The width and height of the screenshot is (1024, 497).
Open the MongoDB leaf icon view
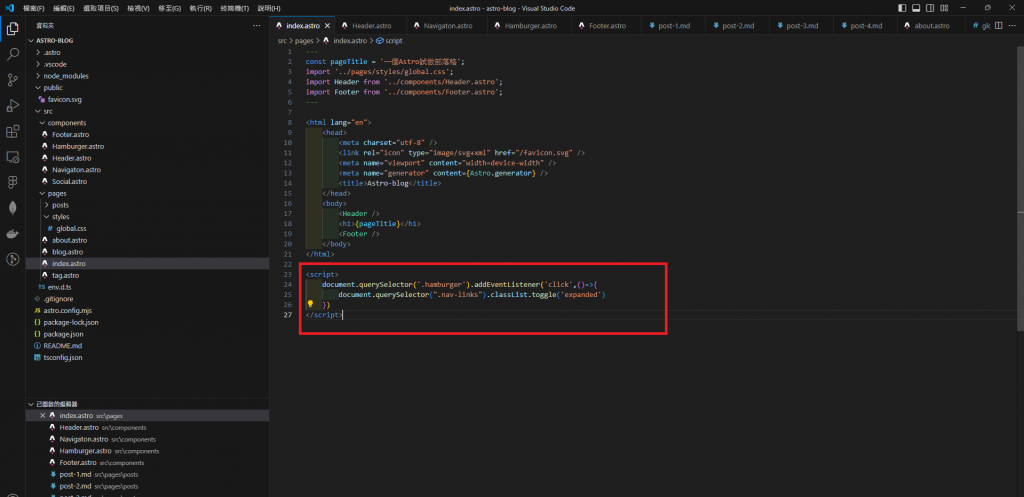(12, 208)
